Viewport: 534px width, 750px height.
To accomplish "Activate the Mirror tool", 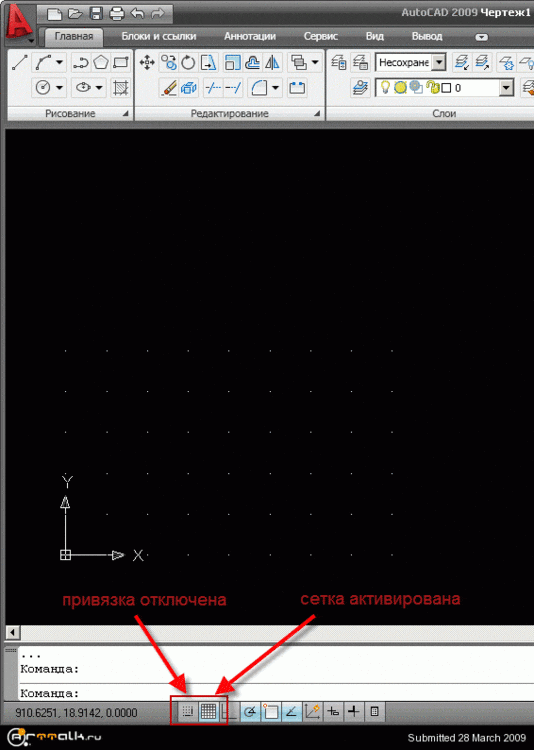I will (273, 62).
